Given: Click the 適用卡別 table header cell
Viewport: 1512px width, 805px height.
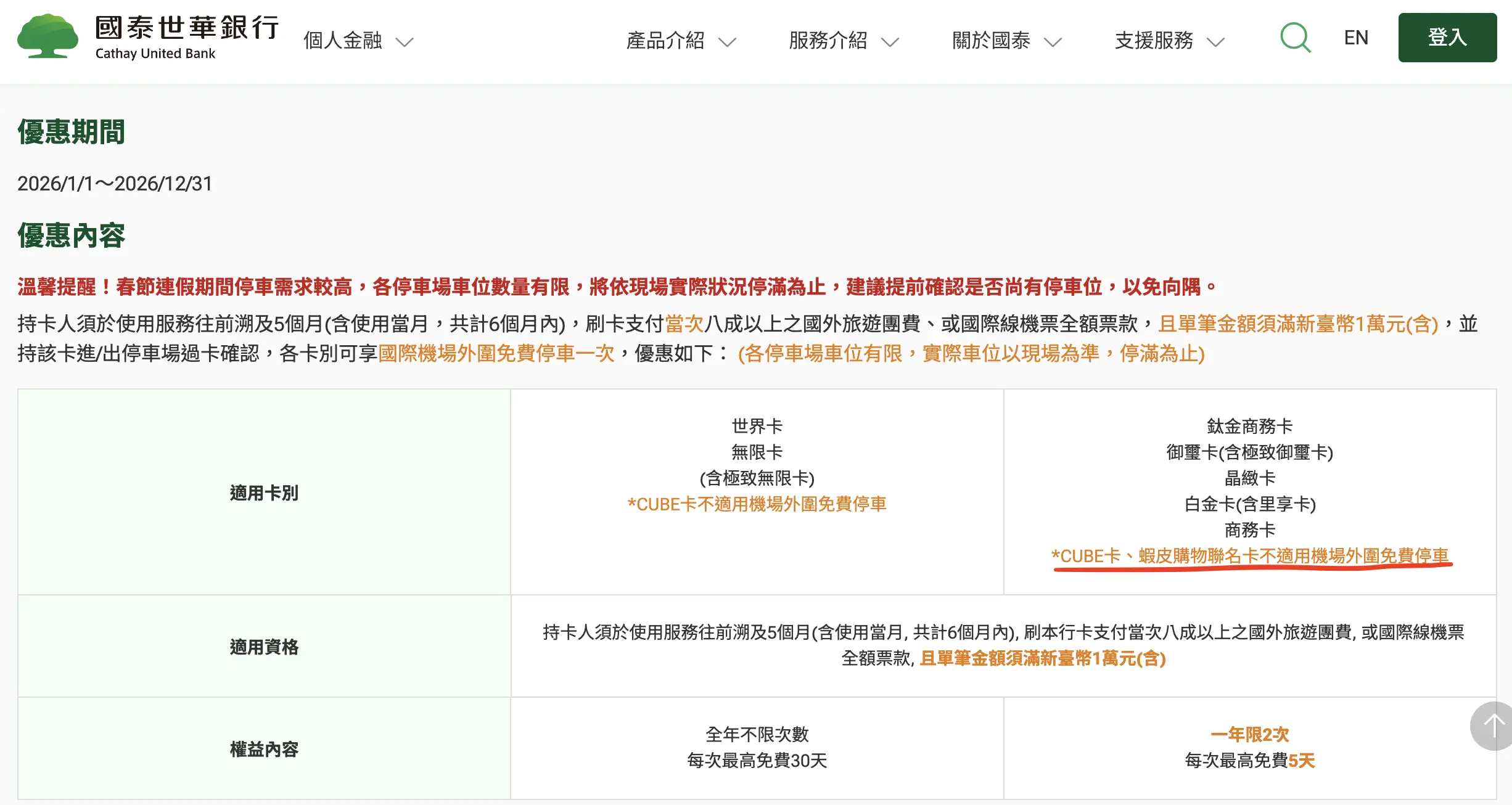Looking at the screenshot, I should pos(264,492).
